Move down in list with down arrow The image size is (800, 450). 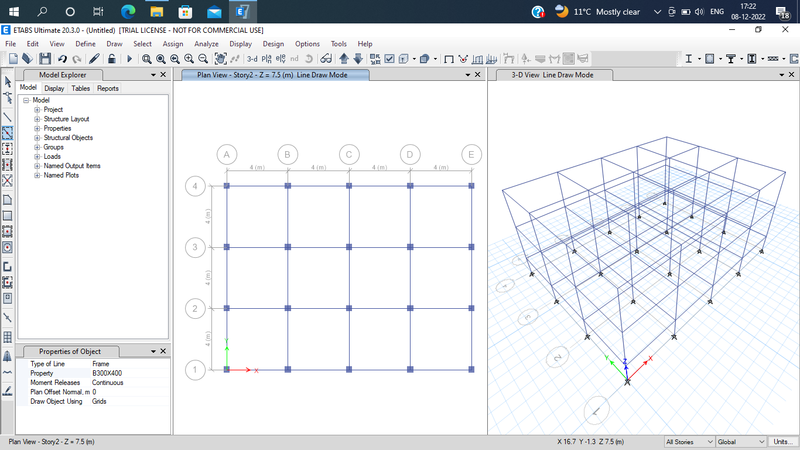[x=358, y=59]
